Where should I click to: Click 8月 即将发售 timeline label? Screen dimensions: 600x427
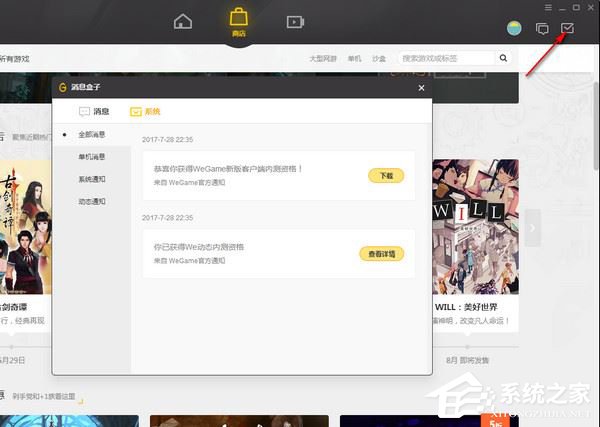[467, 360]
